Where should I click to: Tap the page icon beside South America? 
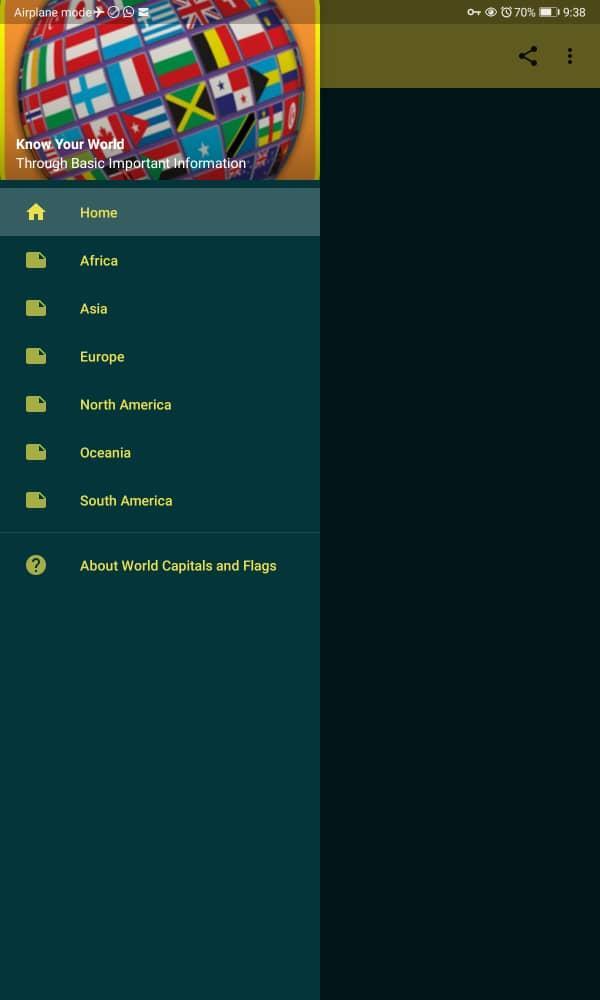(x=36, y=500)
